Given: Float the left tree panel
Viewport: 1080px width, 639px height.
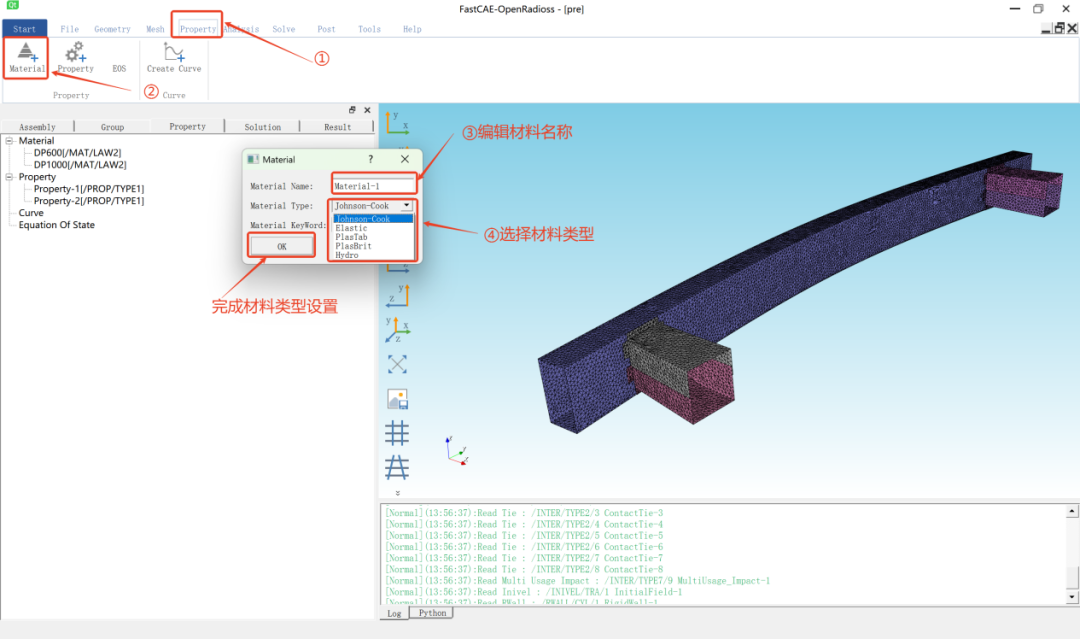Looking at the screenshot, I should click(352, 110).
